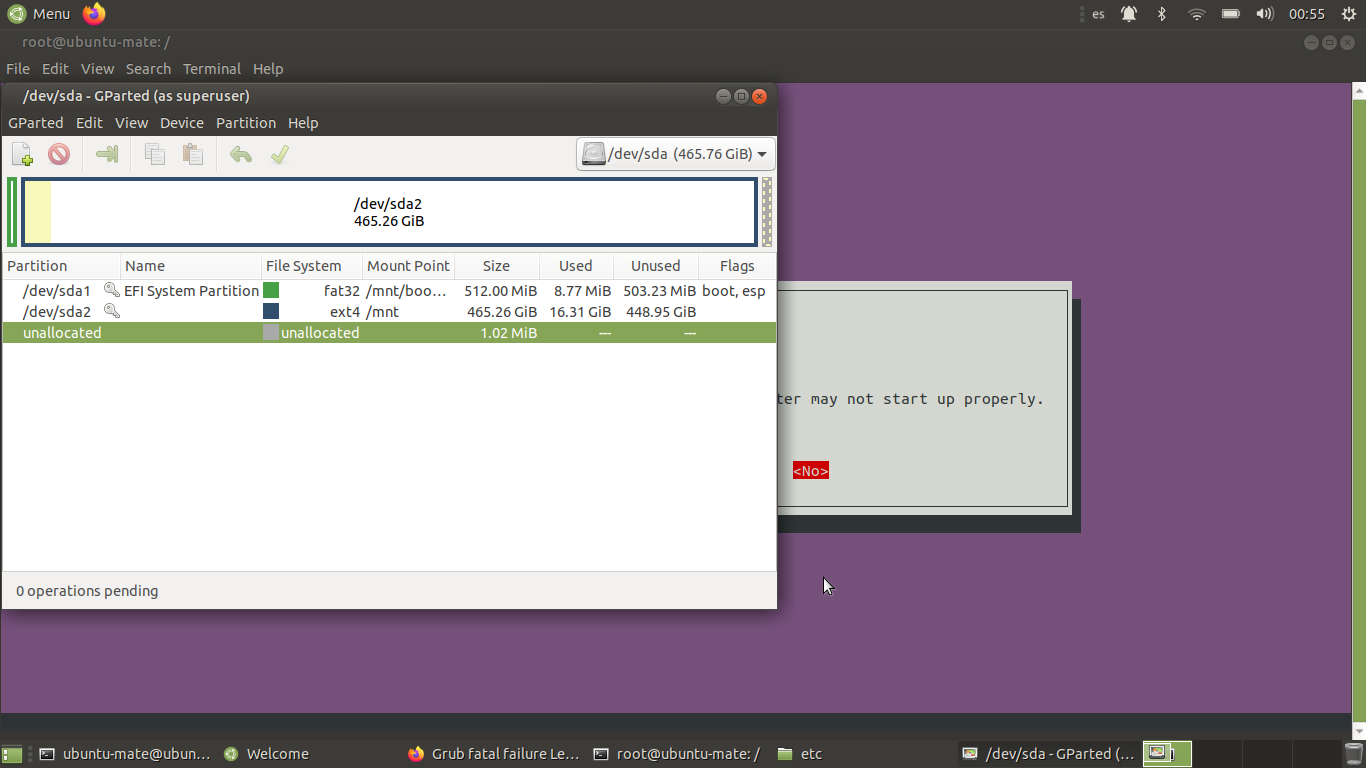Open the /dev/sda device selector dropdown

coord(676,154)
